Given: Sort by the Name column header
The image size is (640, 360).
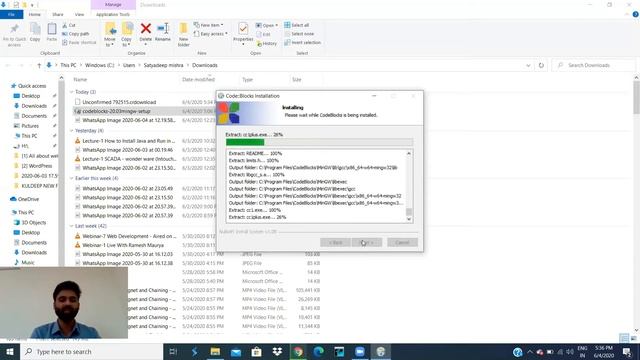Looking at the screenshot, I should point(80,80).
